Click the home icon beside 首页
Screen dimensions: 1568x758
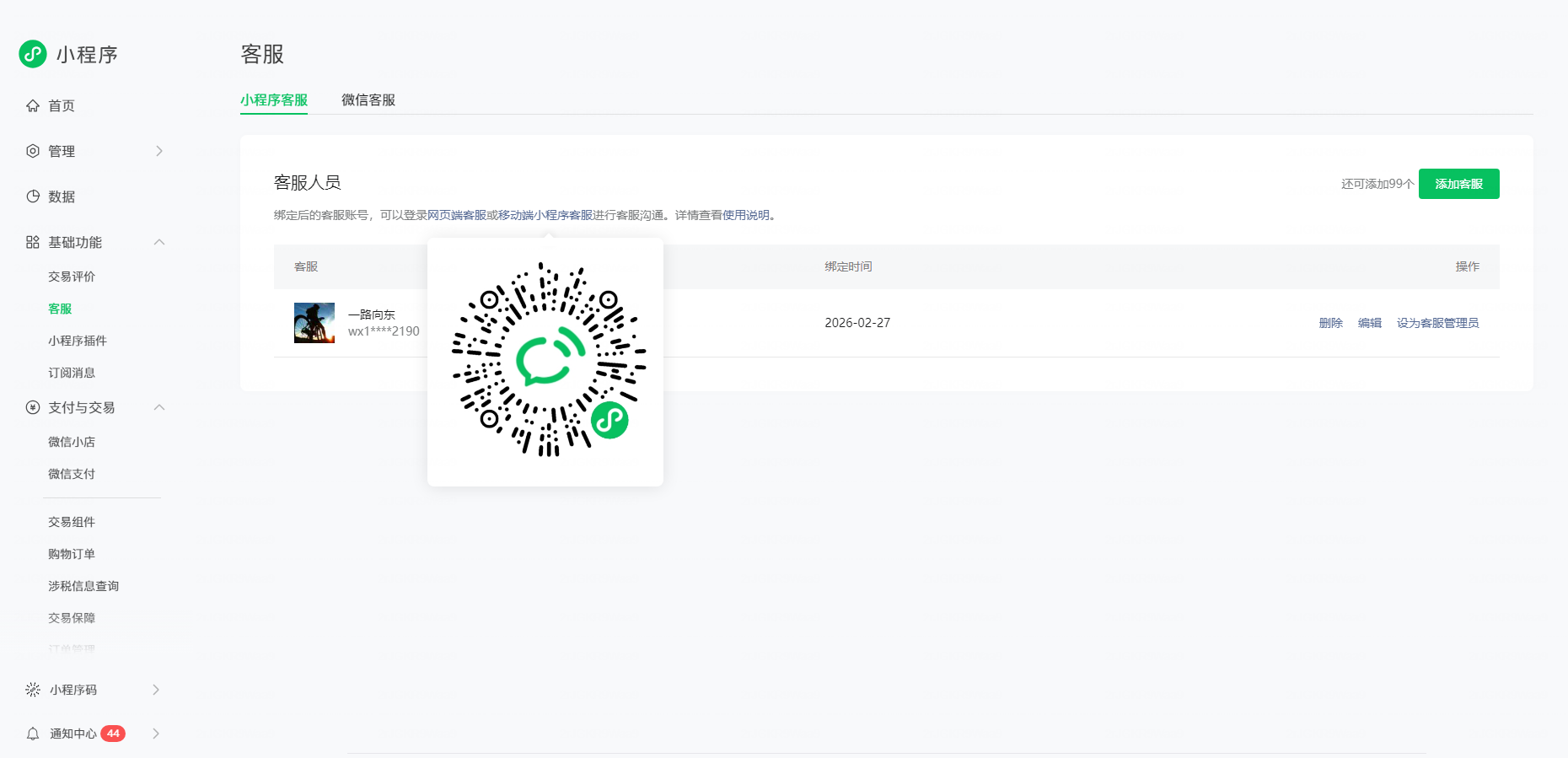click(33, 105)
